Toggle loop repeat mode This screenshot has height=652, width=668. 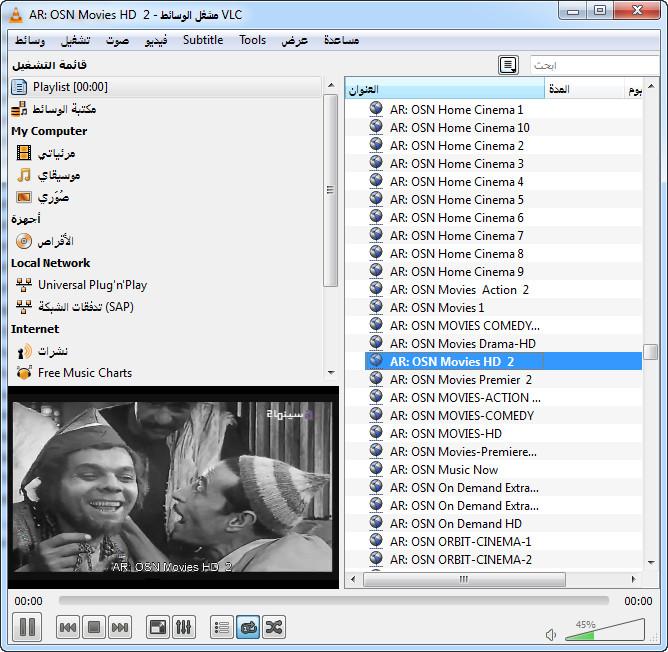tap(248, 627)
